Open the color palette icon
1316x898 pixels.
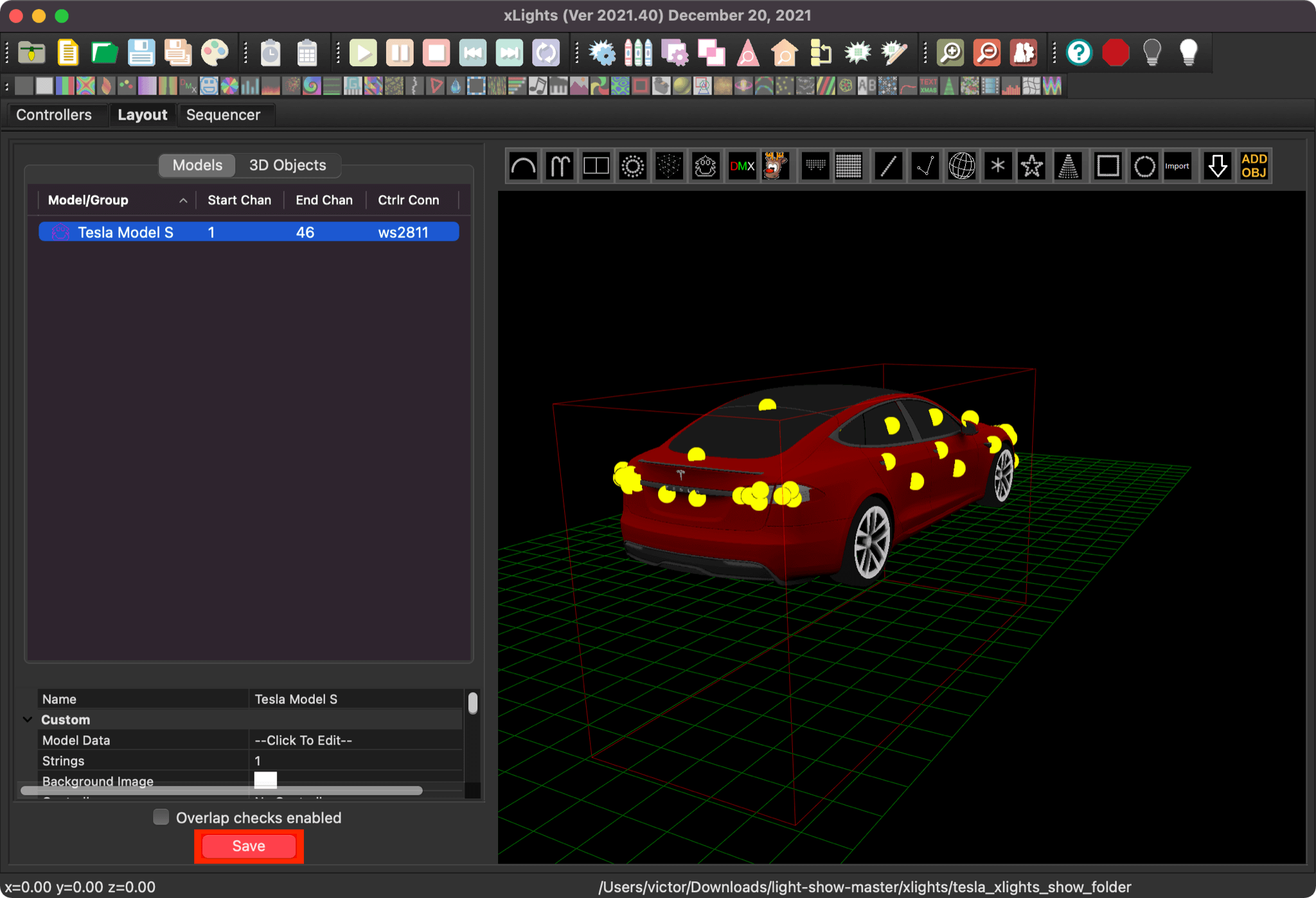click(214, 53)
